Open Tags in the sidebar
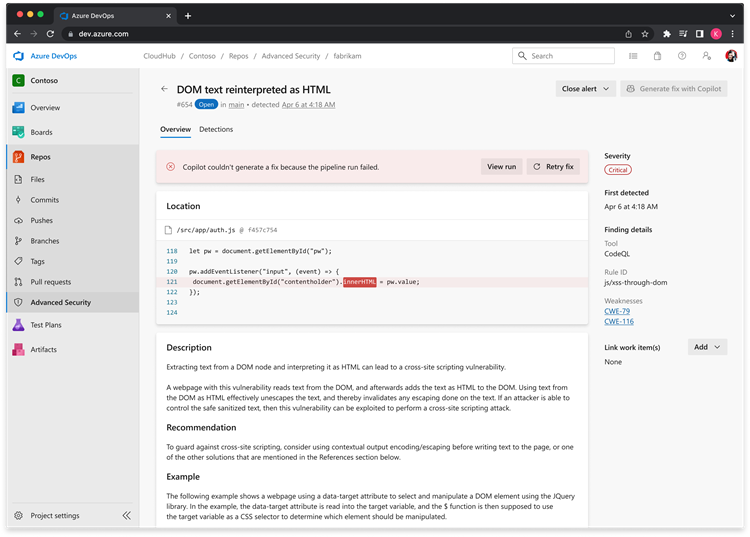This screenshot has height=537, width=750. (37, 262)
